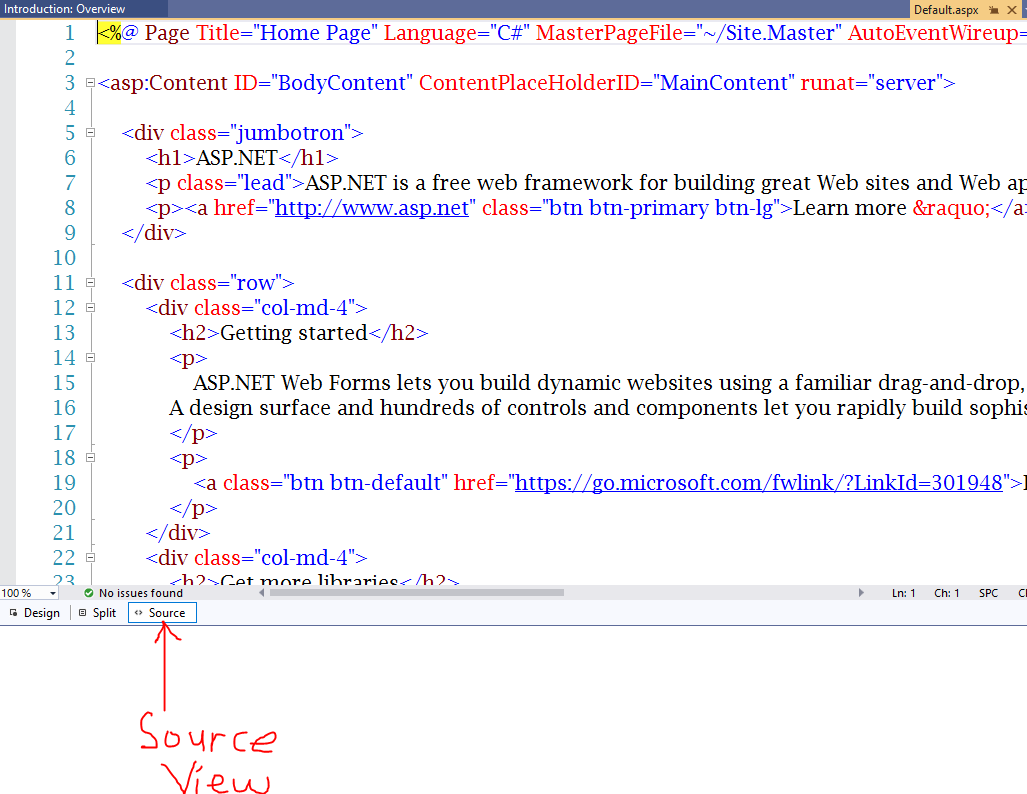The width and height of the screenshot is (1027, 794).
Task: Click the "Home Page" title value
Action: click(315, 33)
